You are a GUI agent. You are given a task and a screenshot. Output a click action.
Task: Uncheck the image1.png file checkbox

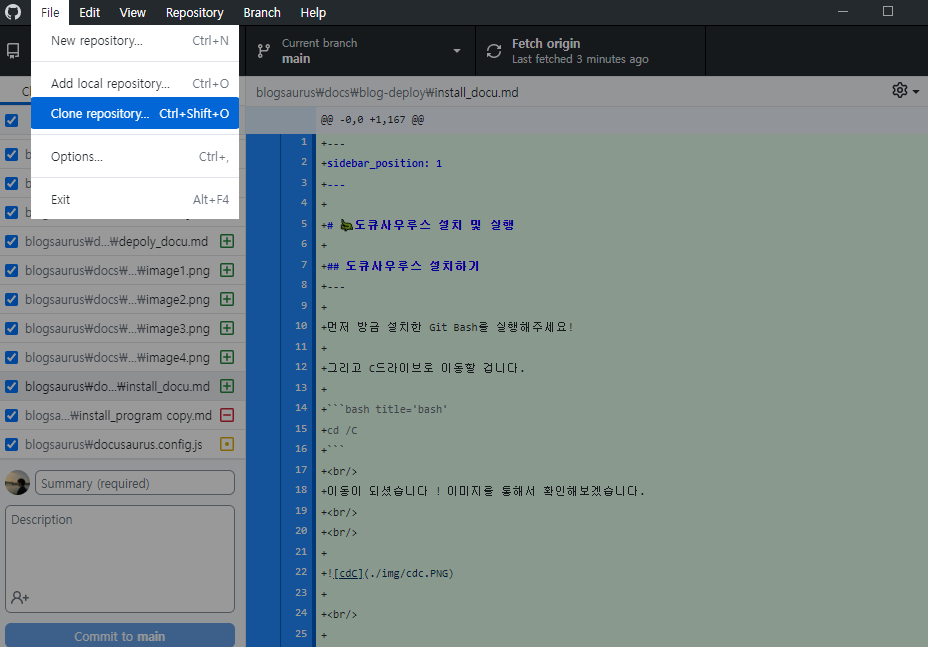pyautogui.click(x=11, y=271)
